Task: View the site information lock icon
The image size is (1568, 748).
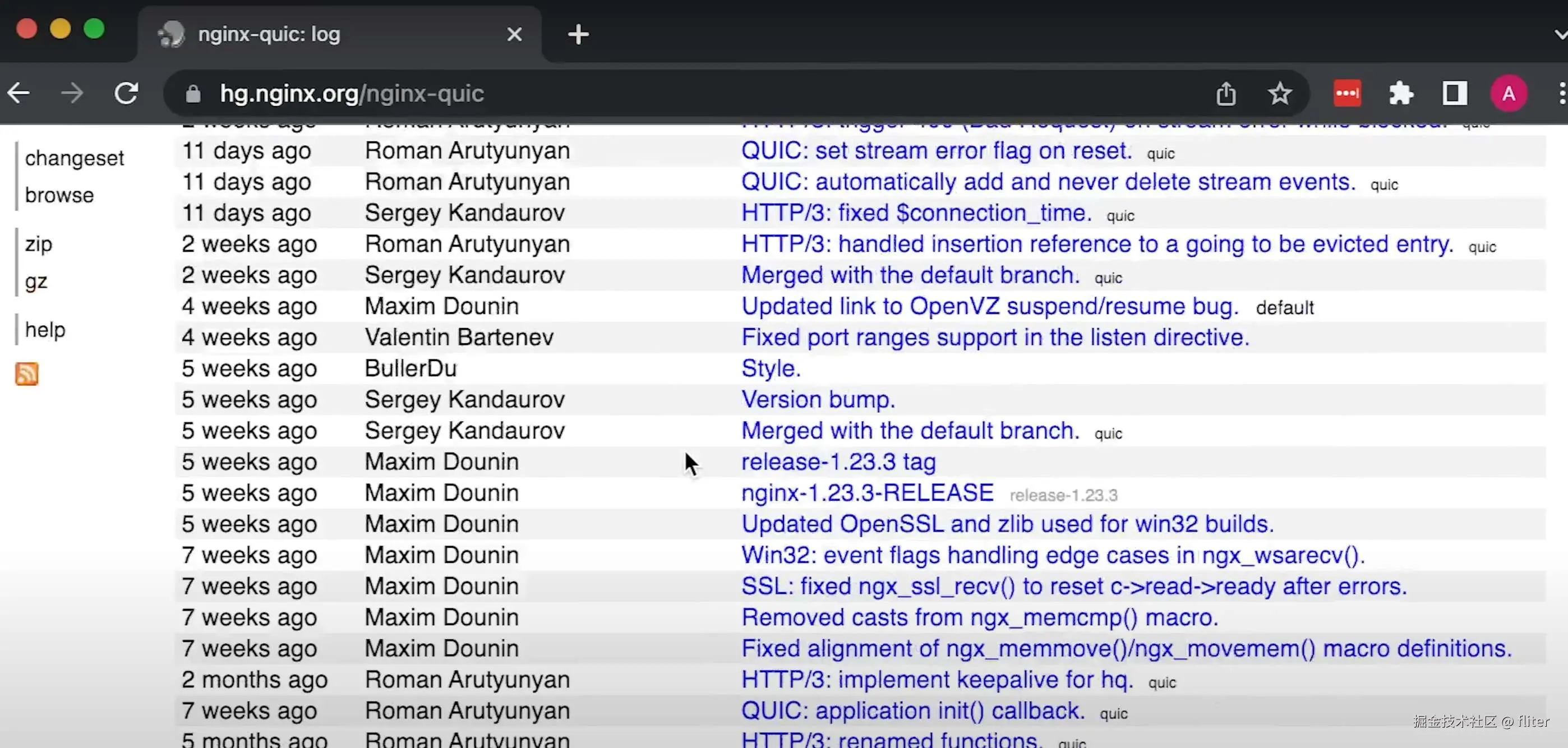Action: tap(193, 94)
